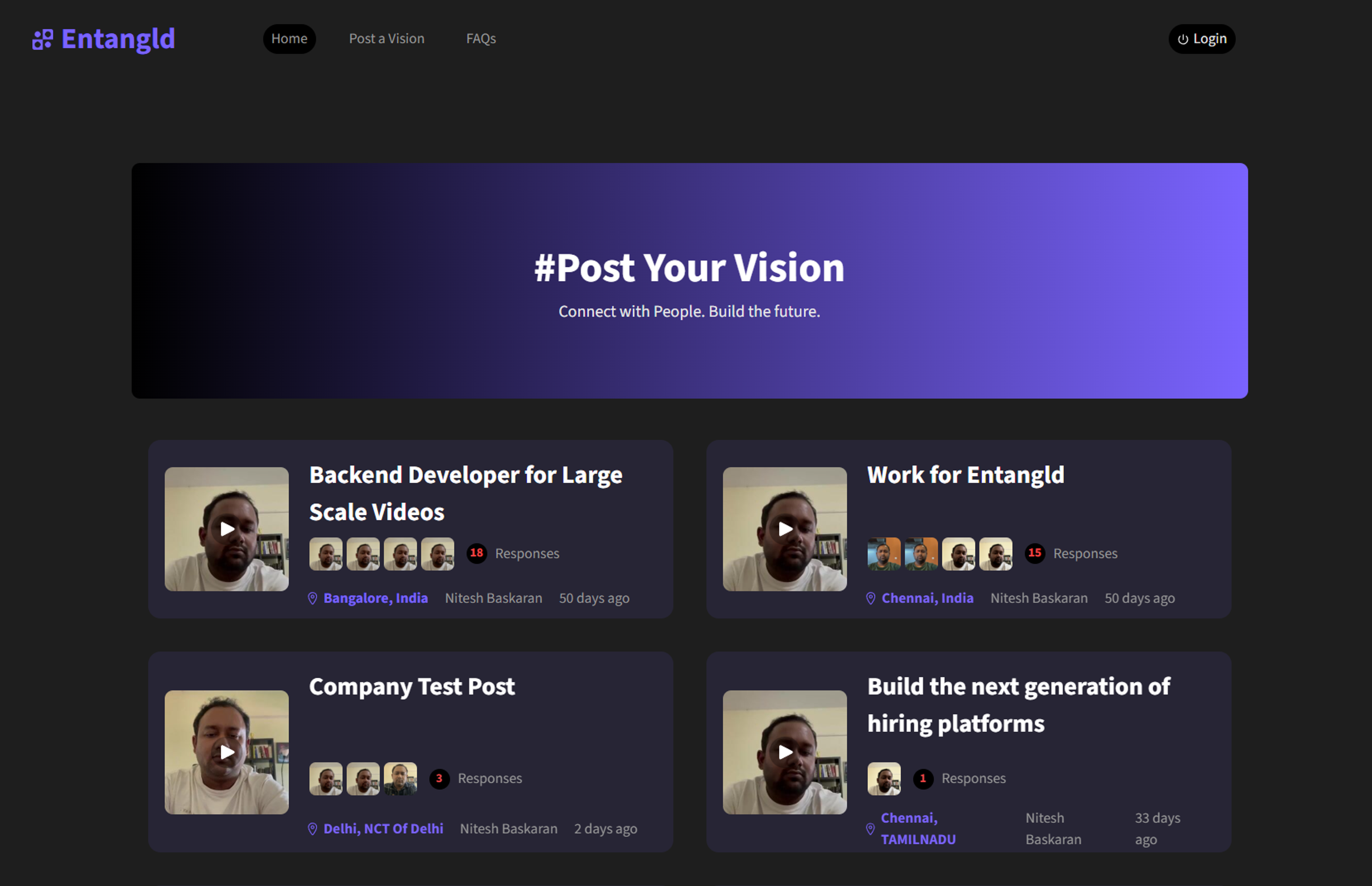Open the Backend Developer for Large Scale Videos title
The image size is (1372, 886).
[x=466, y=493]
